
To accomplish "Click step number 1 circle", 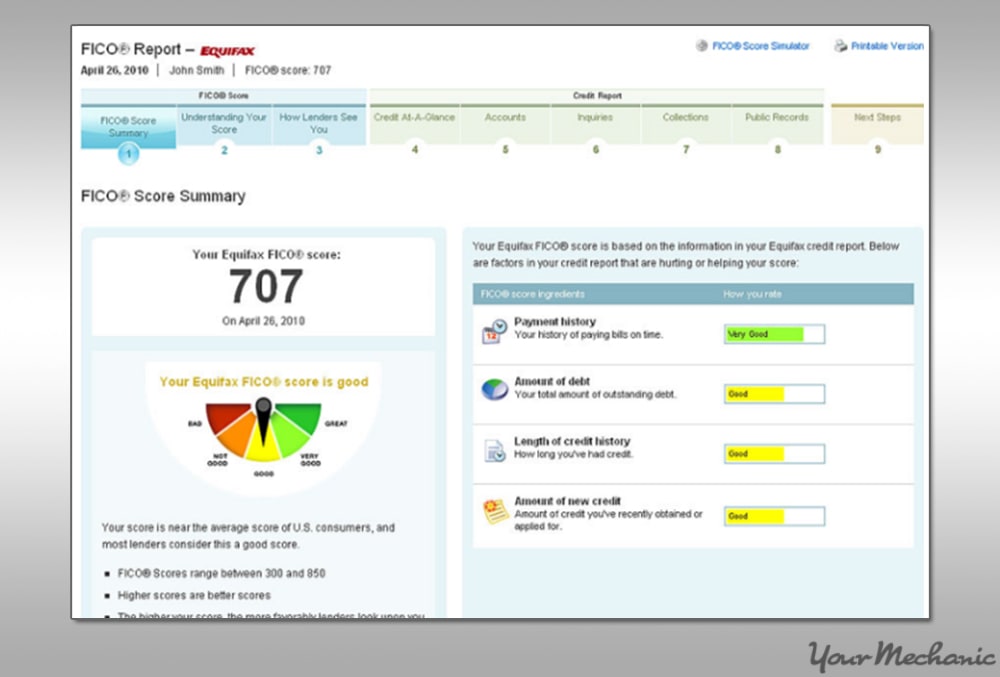I will 128,154.
